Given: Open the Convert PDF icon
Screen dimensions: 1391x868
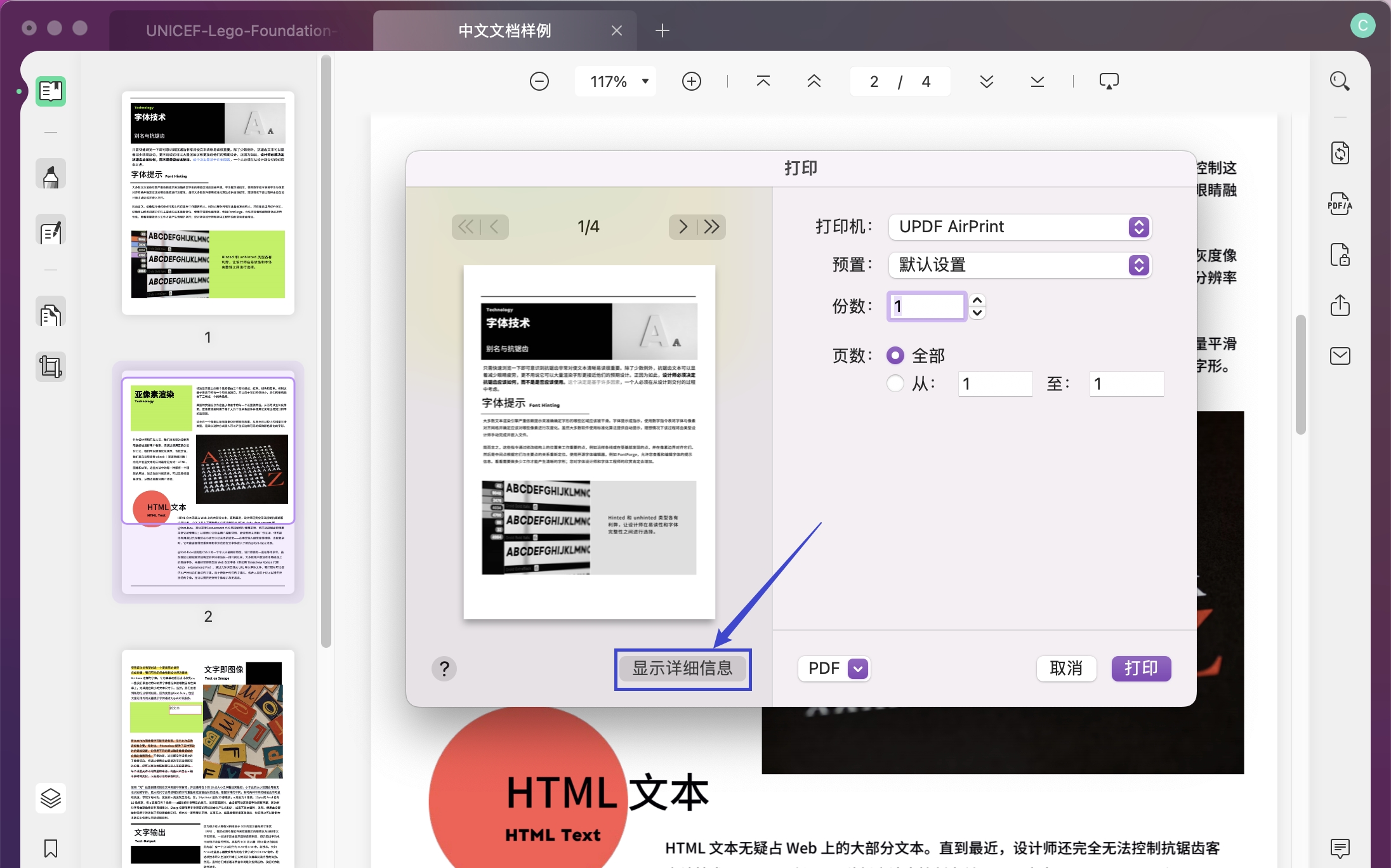Looking at the screenshot, I should click(x=1340, y=153).
